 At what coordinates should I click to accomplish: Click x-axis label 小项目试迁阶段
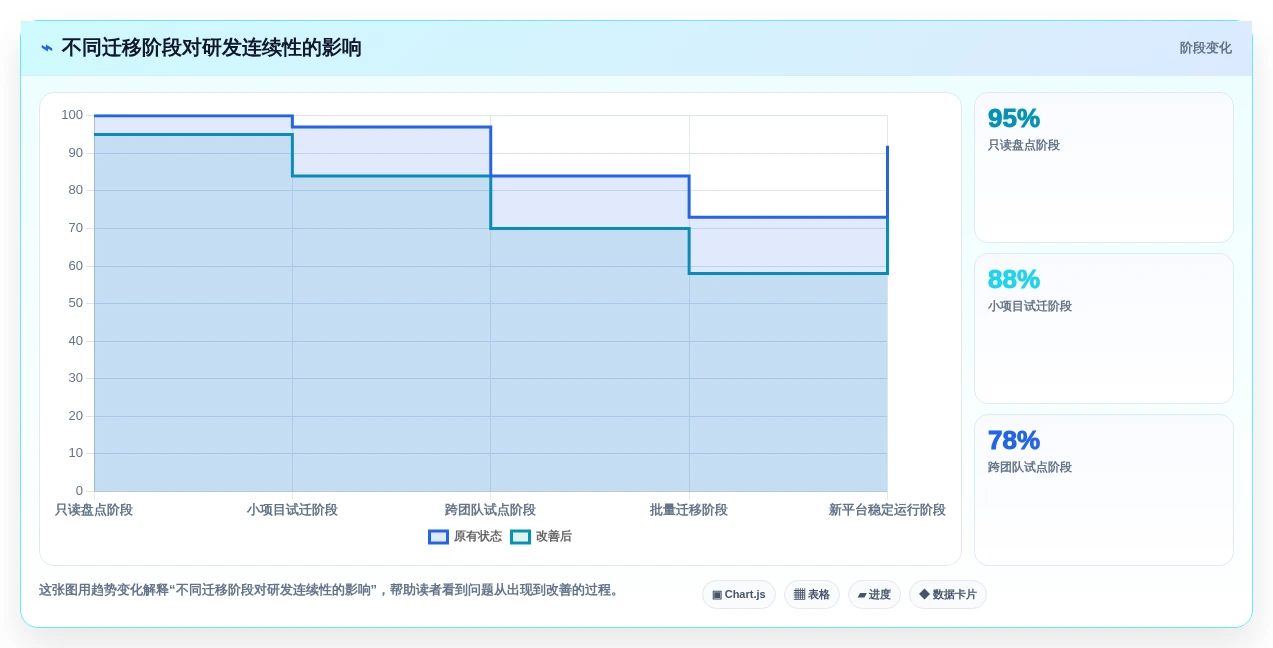coord(292,510)
